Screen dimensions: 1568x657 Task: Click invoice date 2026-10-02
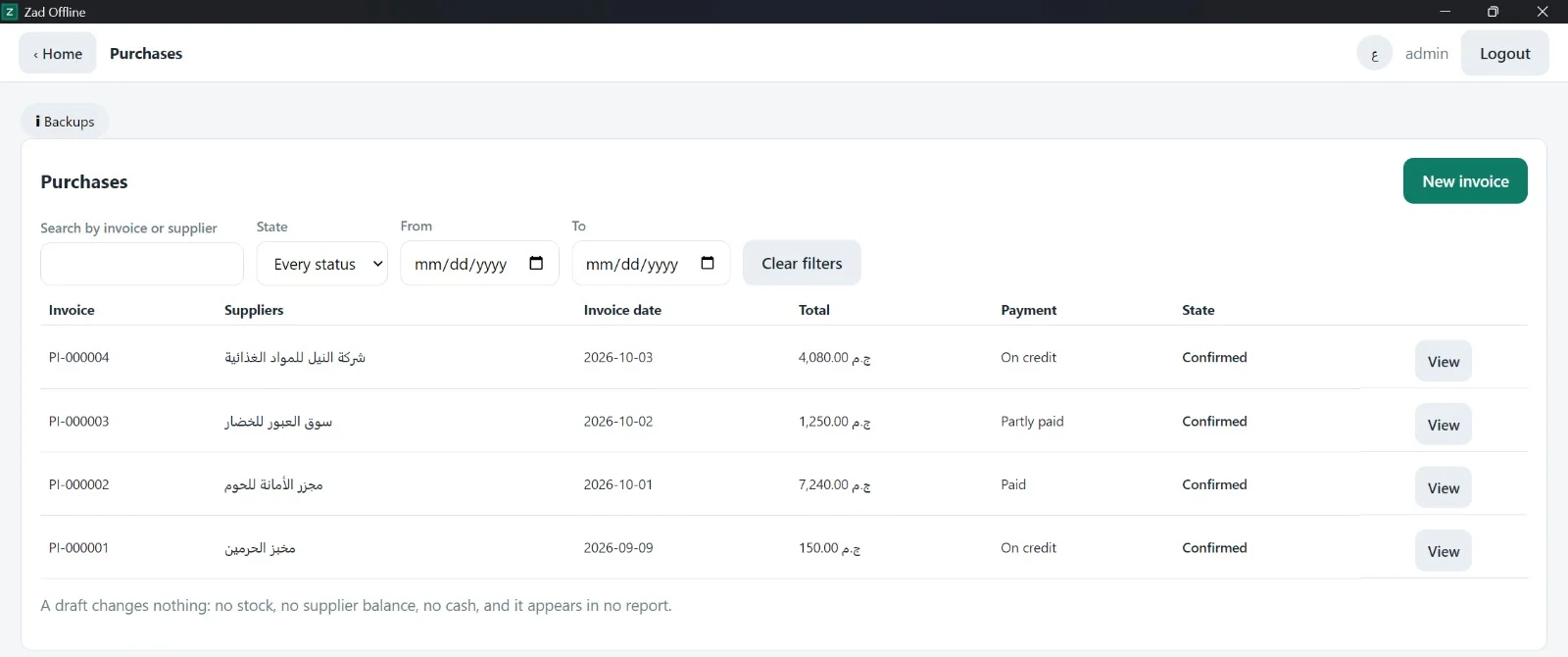tap(618, 421)
